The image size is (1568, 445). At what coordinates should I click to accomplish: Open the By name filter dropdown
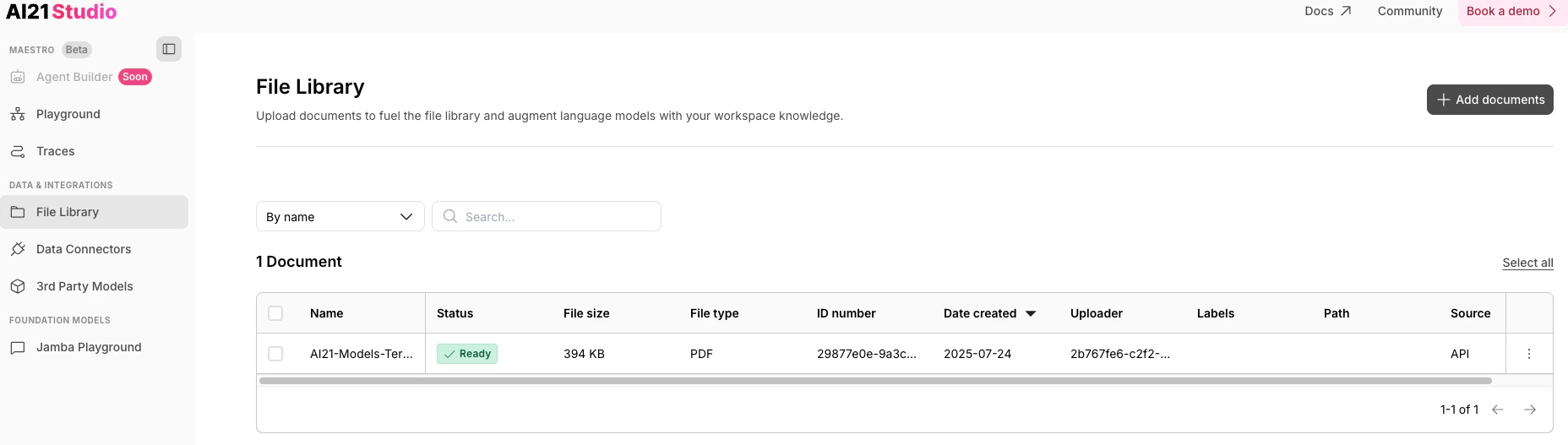pyautogui.click(x=340, y=216)
